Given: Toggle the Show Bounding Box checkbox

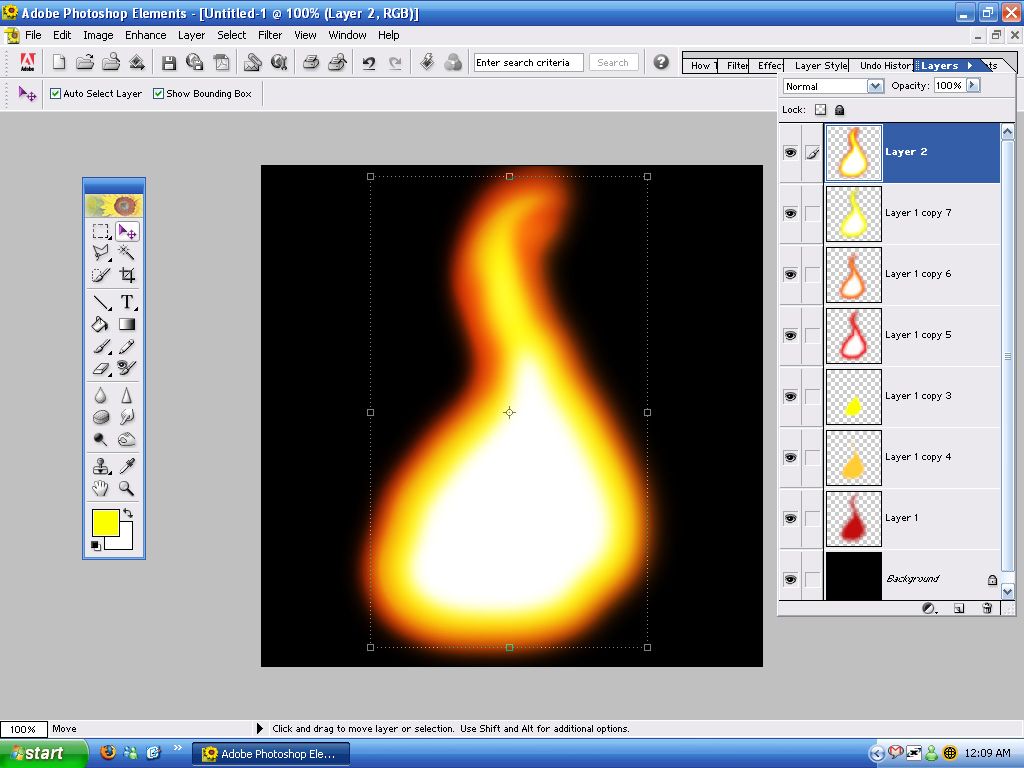Looking at the screenshot, I should (158, 94).
